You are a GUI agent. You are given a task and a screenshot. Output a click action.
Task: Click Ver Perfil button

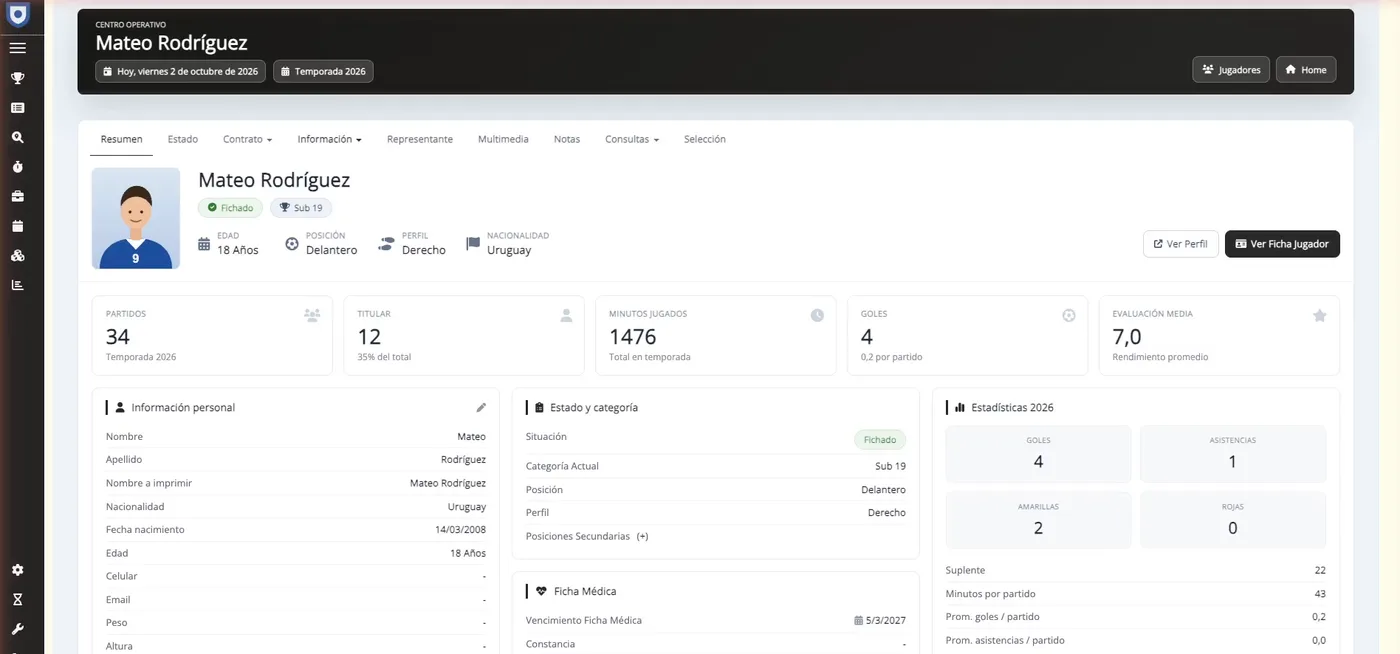pos(1180,244)
